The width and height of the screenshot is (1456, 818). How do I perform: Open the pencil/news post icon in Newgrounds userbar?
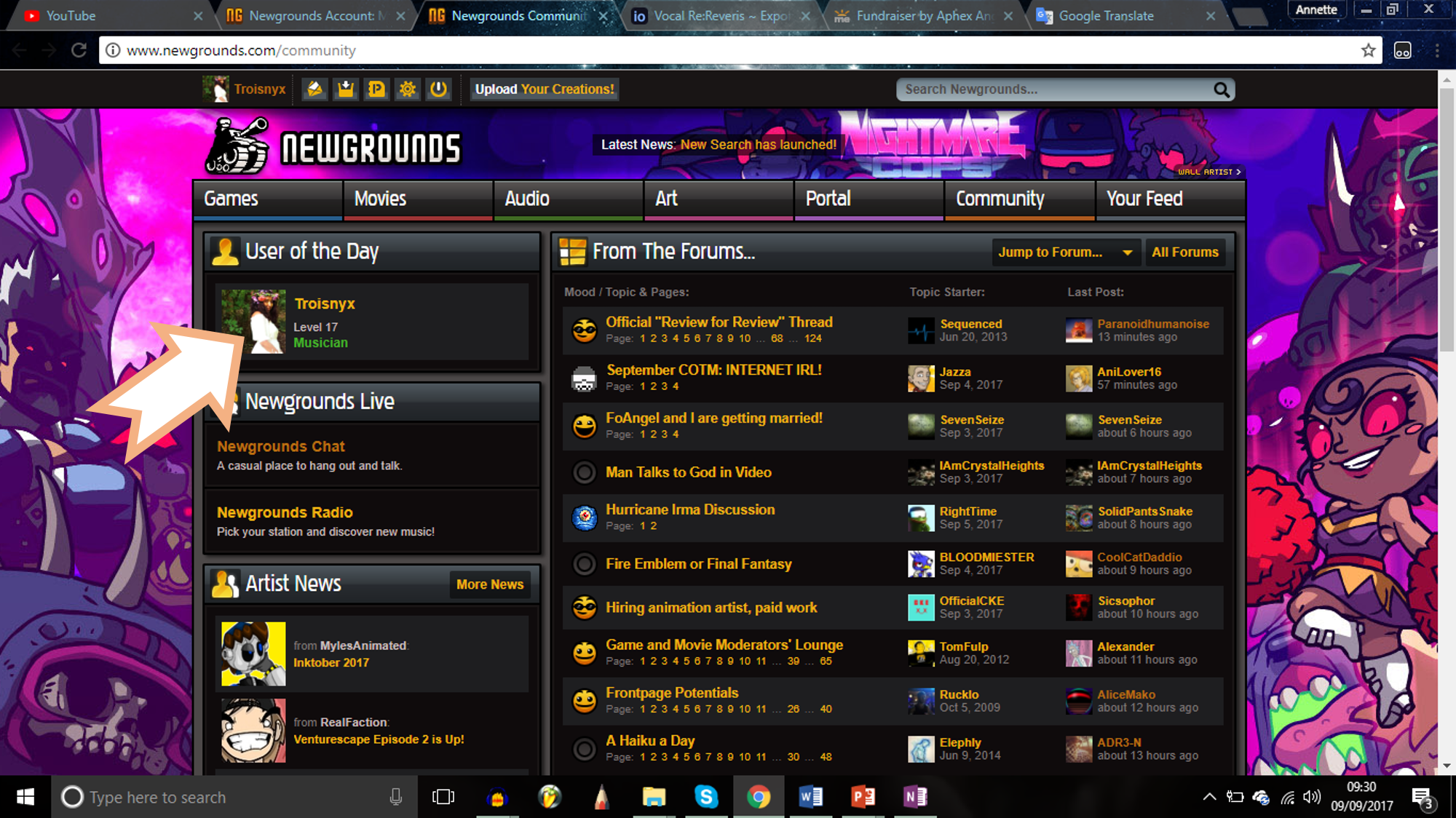click(314, 89)
